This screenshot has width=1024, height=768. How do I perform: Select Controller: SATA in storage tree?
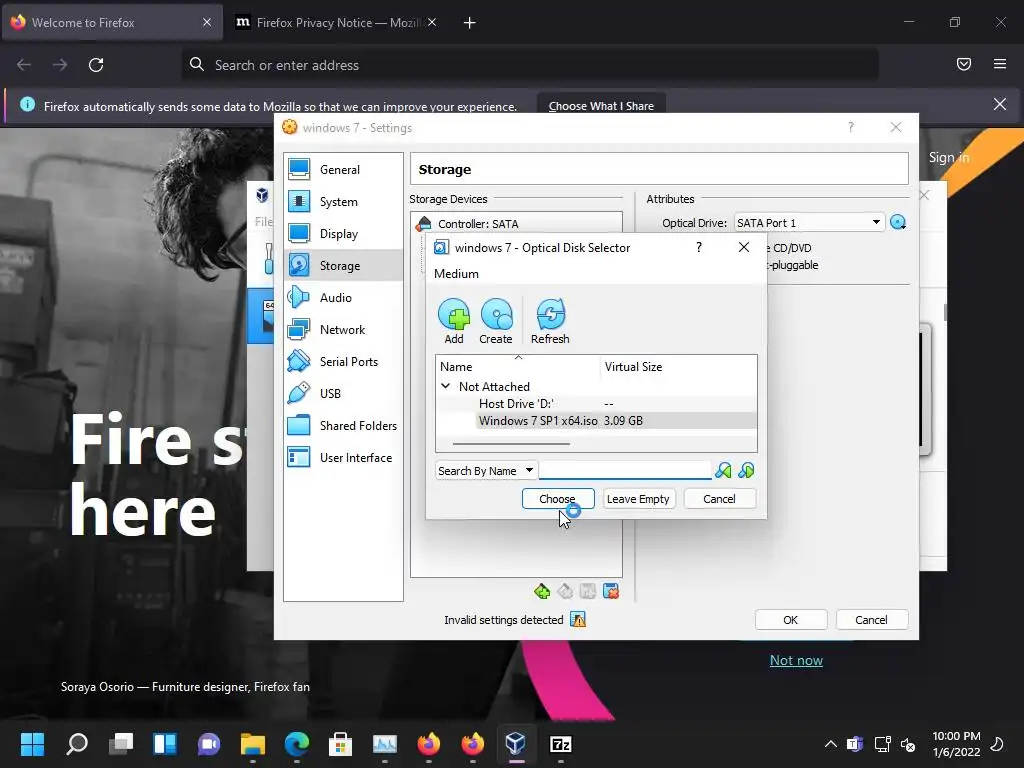tap(478, 223)
